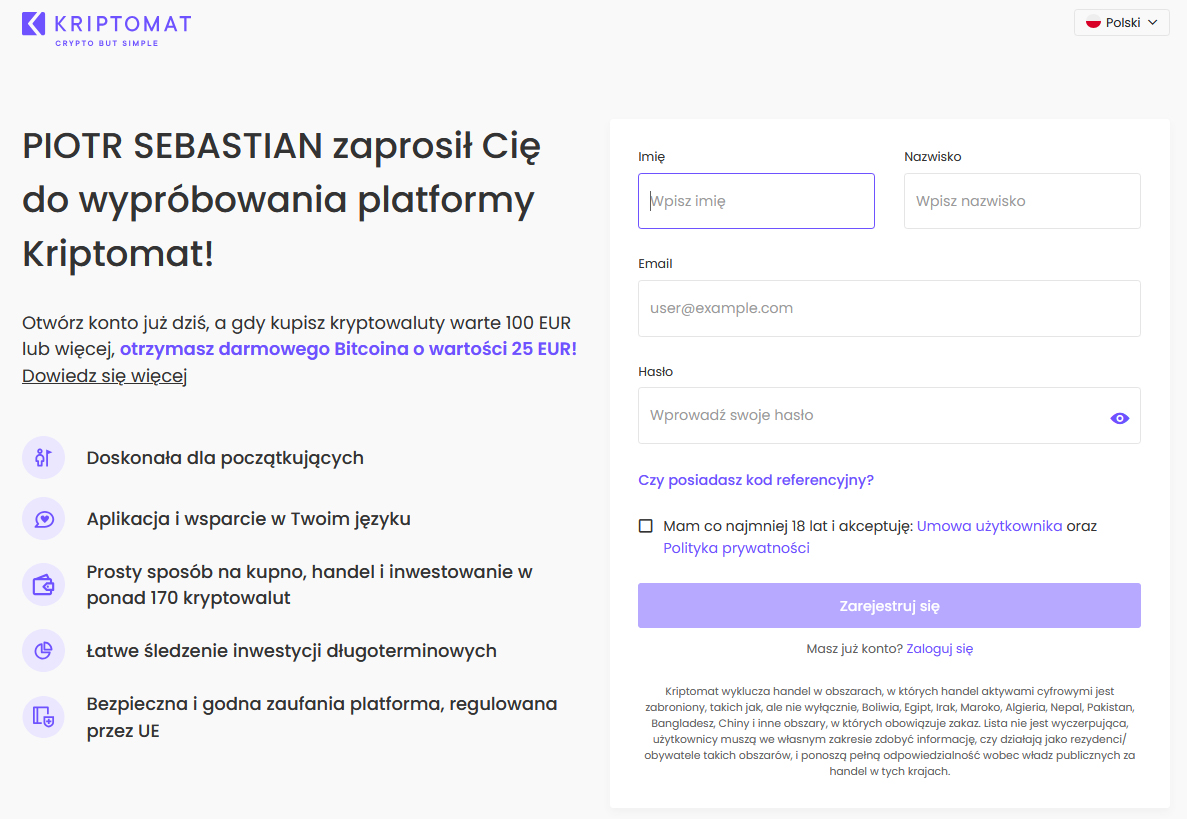The image size is (1187, 819).
Task: Open the Polski language dropdown
Action: coord(1121,23)
